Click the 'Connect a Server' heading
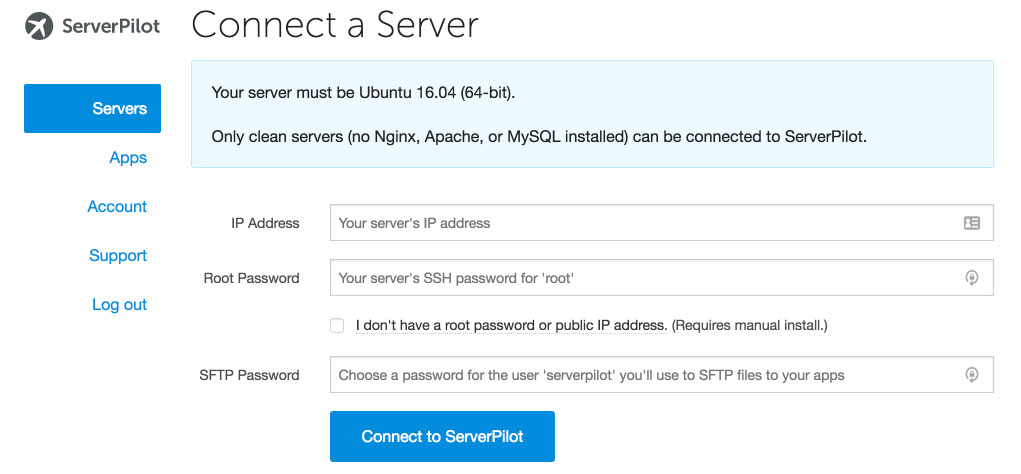Image resolution: width=1021 pixels, height=474 pixels. 335,25
